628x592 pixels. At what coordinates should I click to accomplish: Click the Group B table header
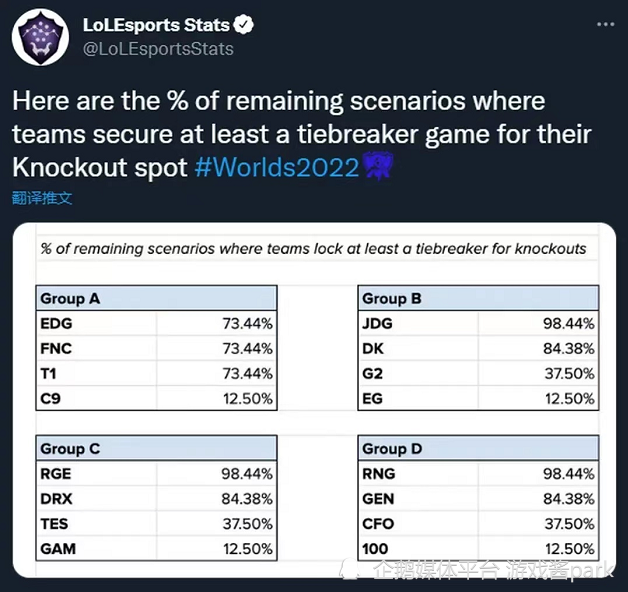478,298
